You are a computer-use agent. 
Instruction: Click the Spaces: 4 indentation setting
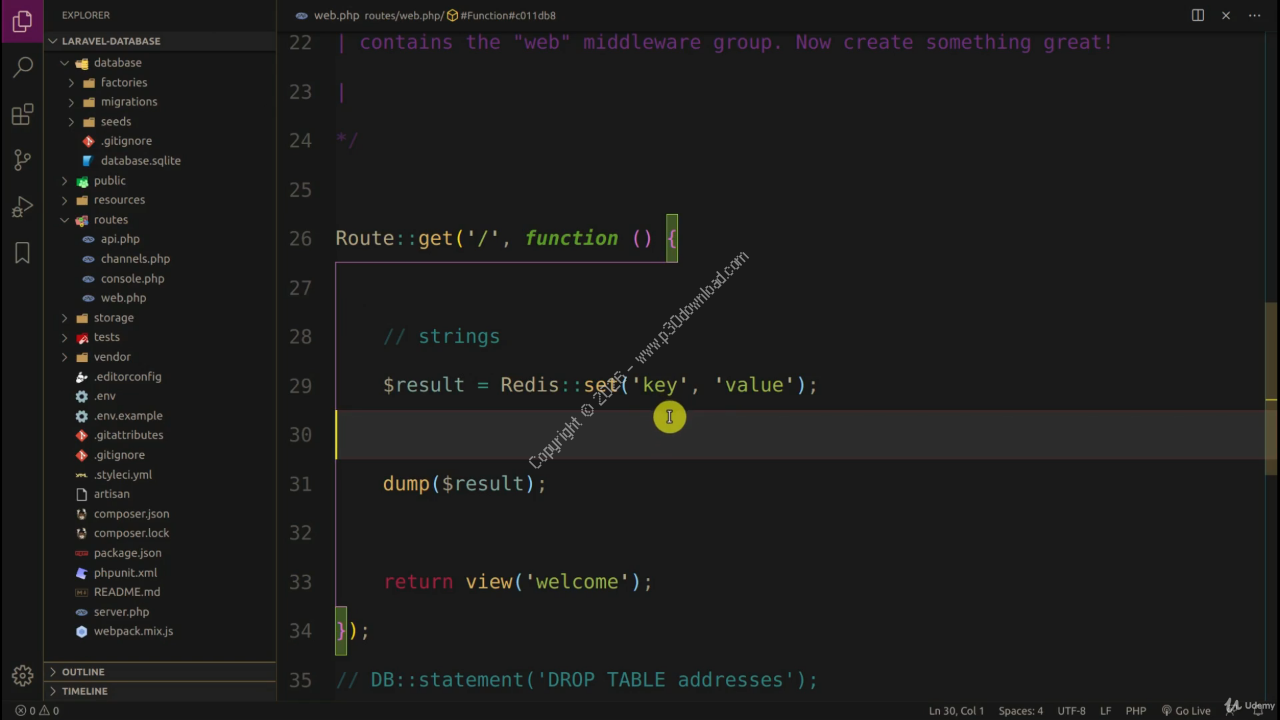(1020, 711)
